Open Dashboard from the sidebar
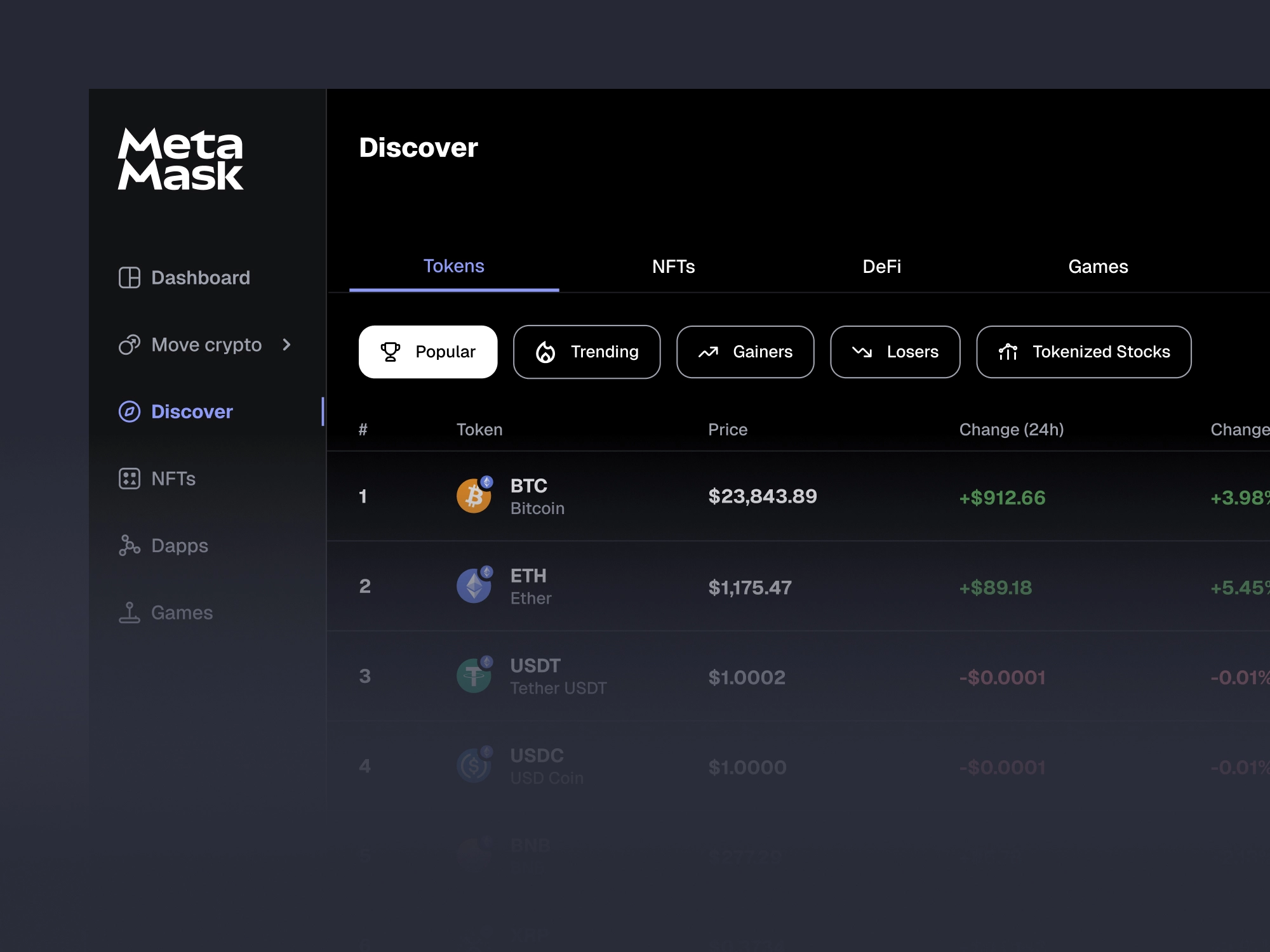 [x=184, y=277]
